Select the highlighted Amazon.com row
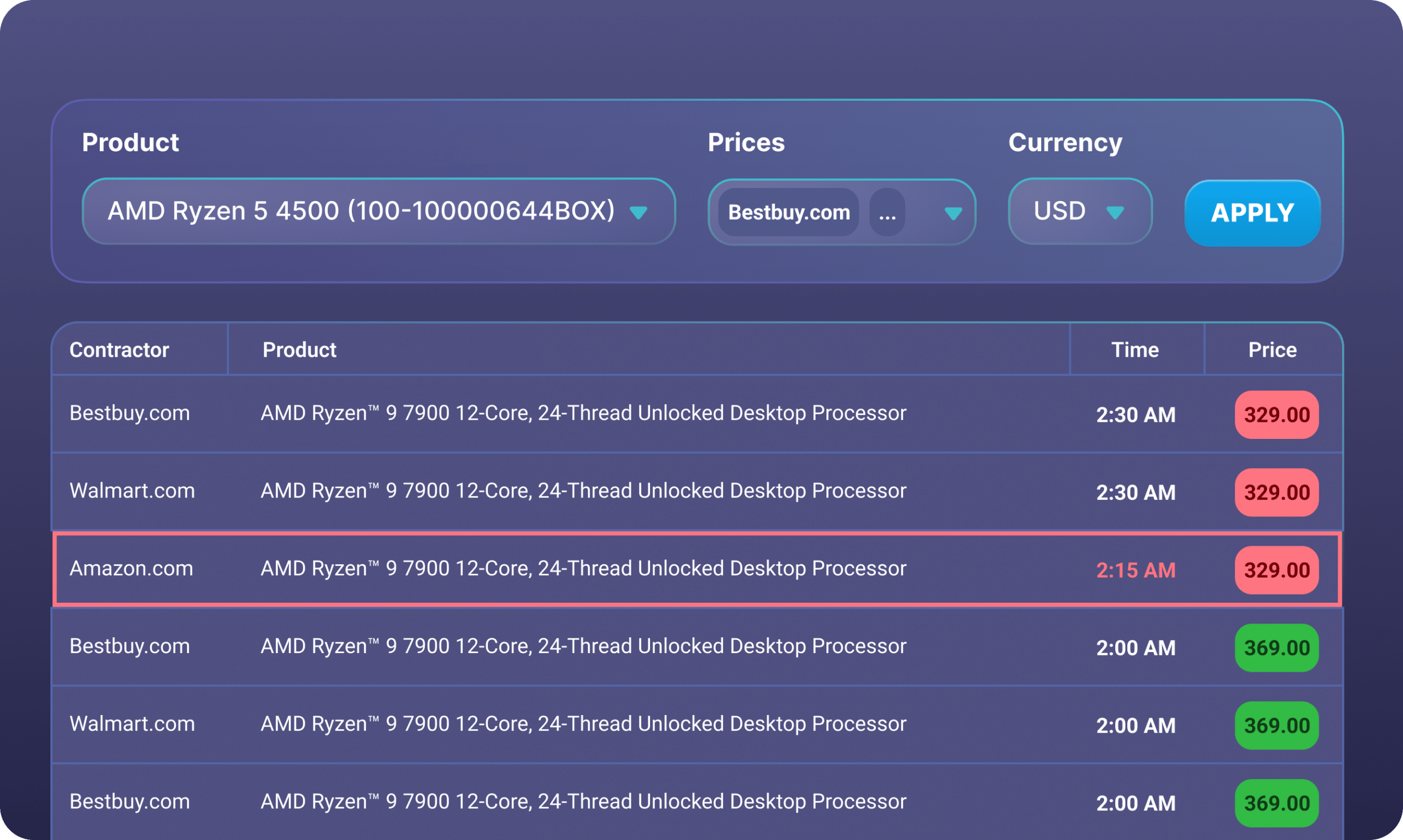This screenshot has height=840, width=1403. pos(583,569)
